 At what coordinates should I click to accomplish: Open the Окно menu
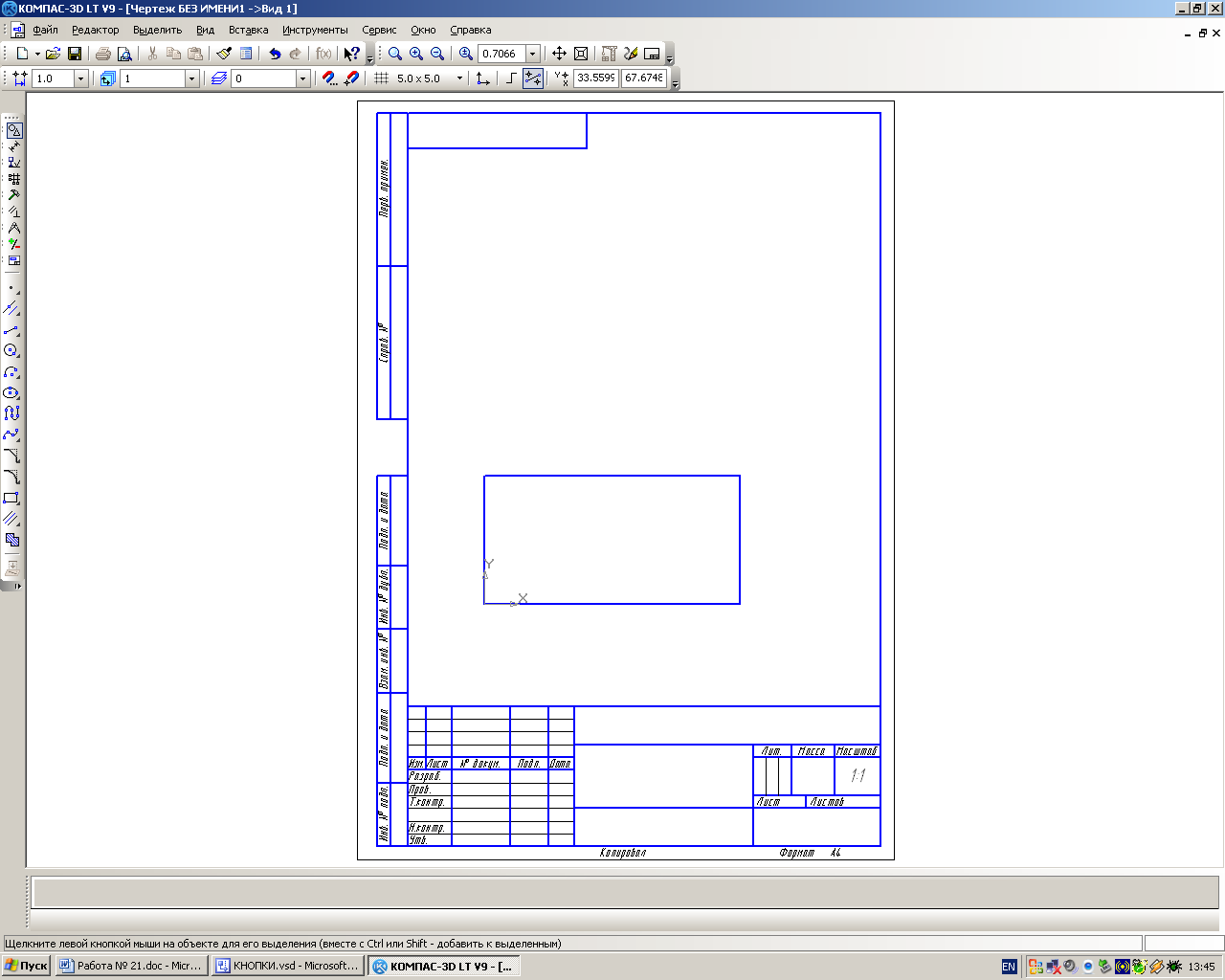pos(423,30)
